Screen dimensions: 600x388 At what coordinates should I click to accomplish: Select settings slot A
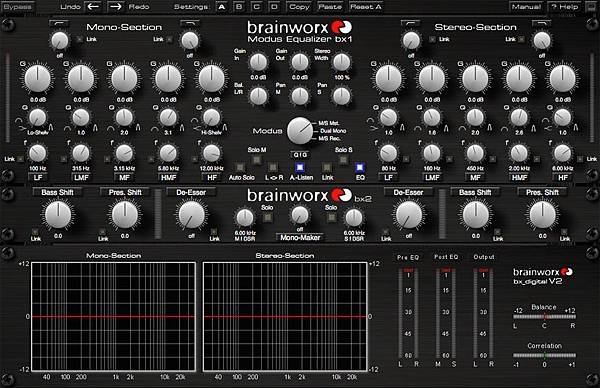point(222,7)
